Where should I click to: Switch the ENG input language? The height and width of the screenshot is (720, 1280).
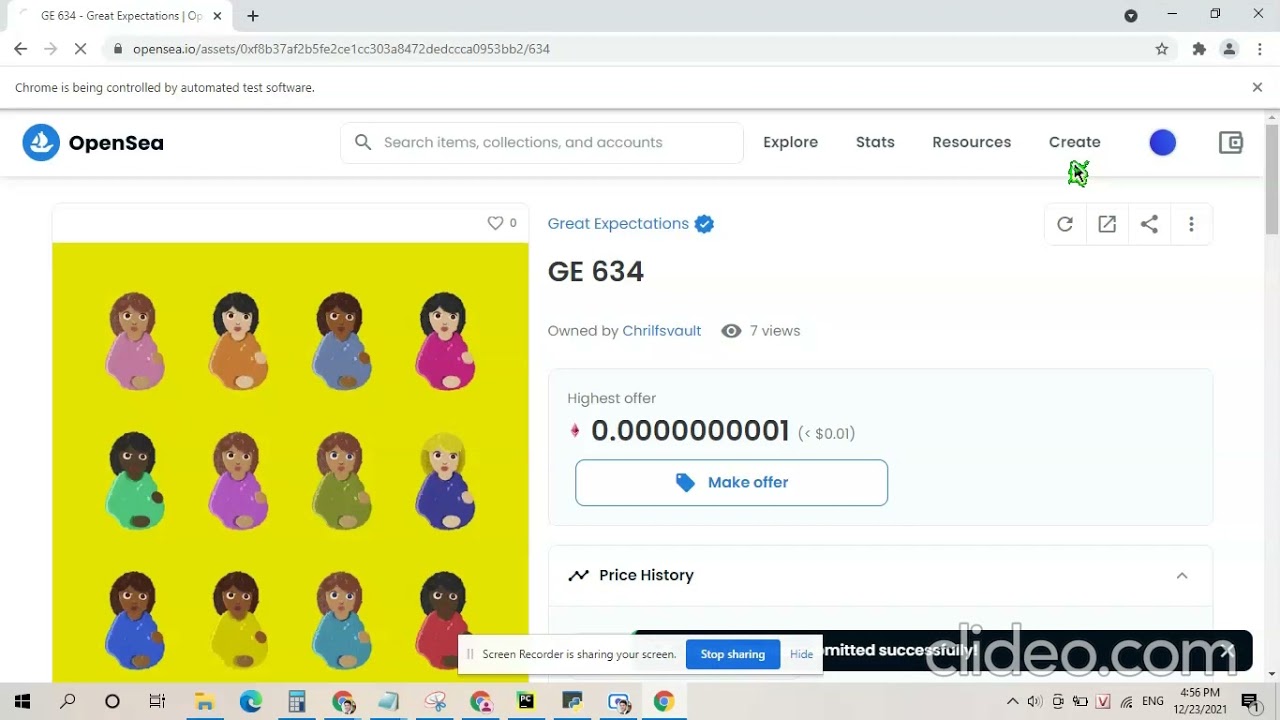coord(1153,701)
